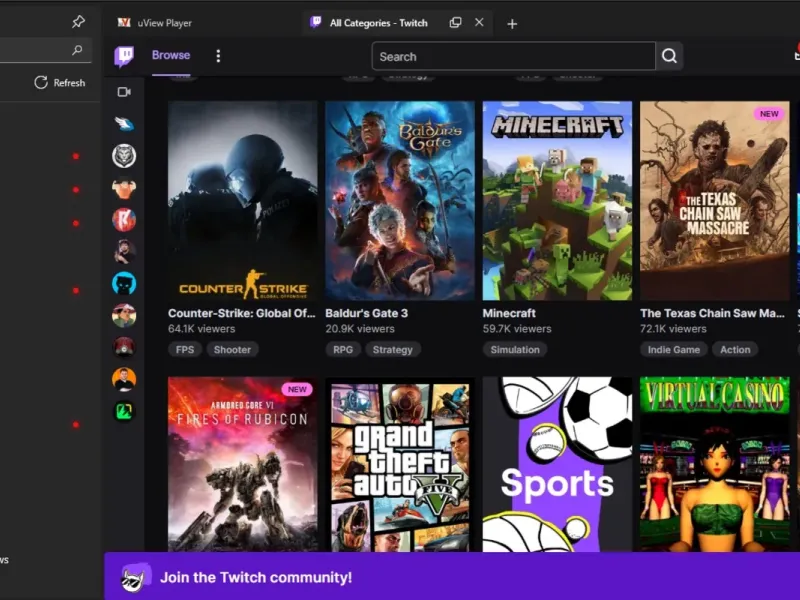The height and width of the screenshot is (600, 800).
Task: Select the Action tag under Texas Chain Saw
Action: 735,349
